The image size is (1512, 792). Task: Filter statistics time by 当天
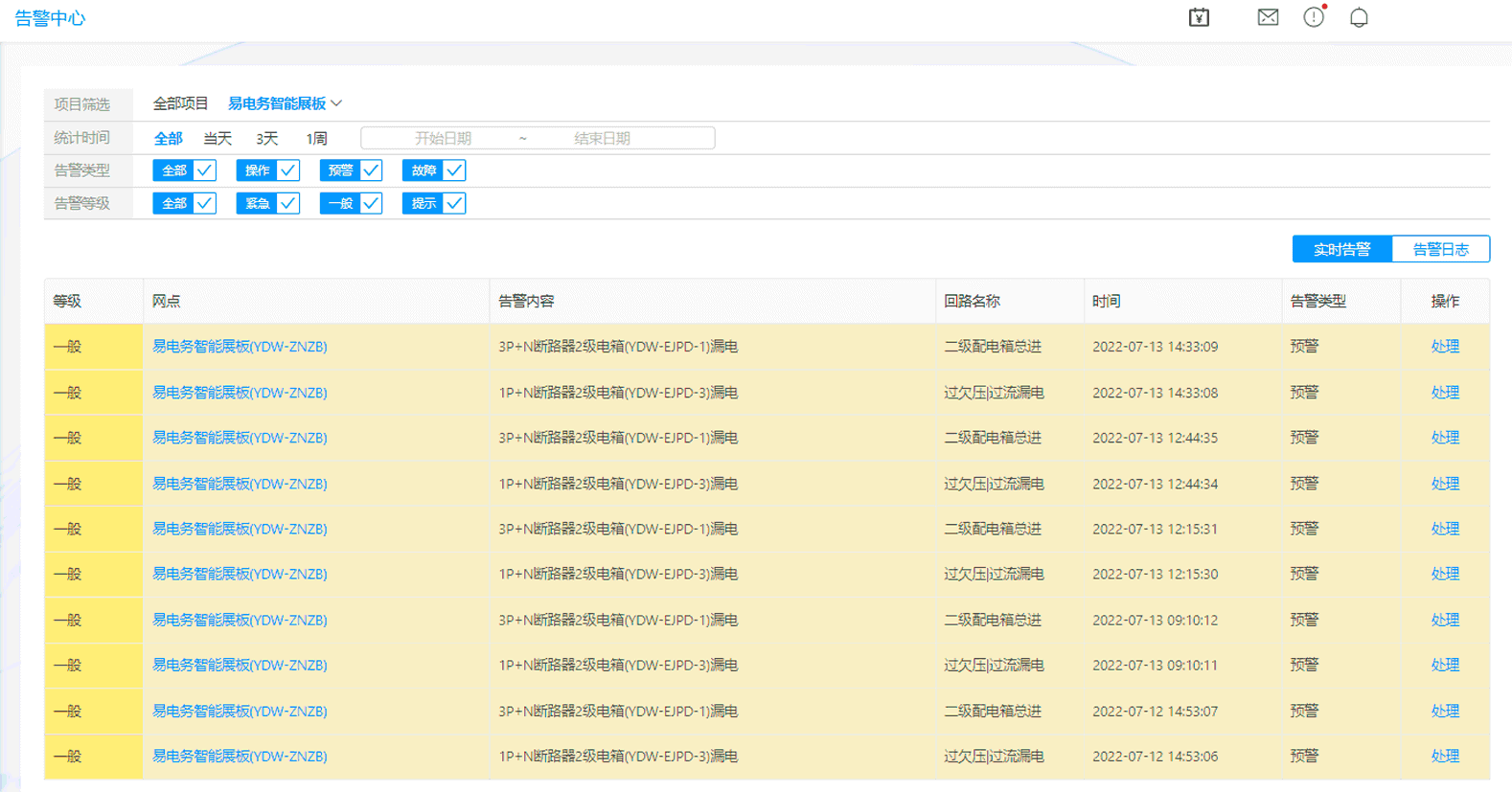click(x=218, y=139)
